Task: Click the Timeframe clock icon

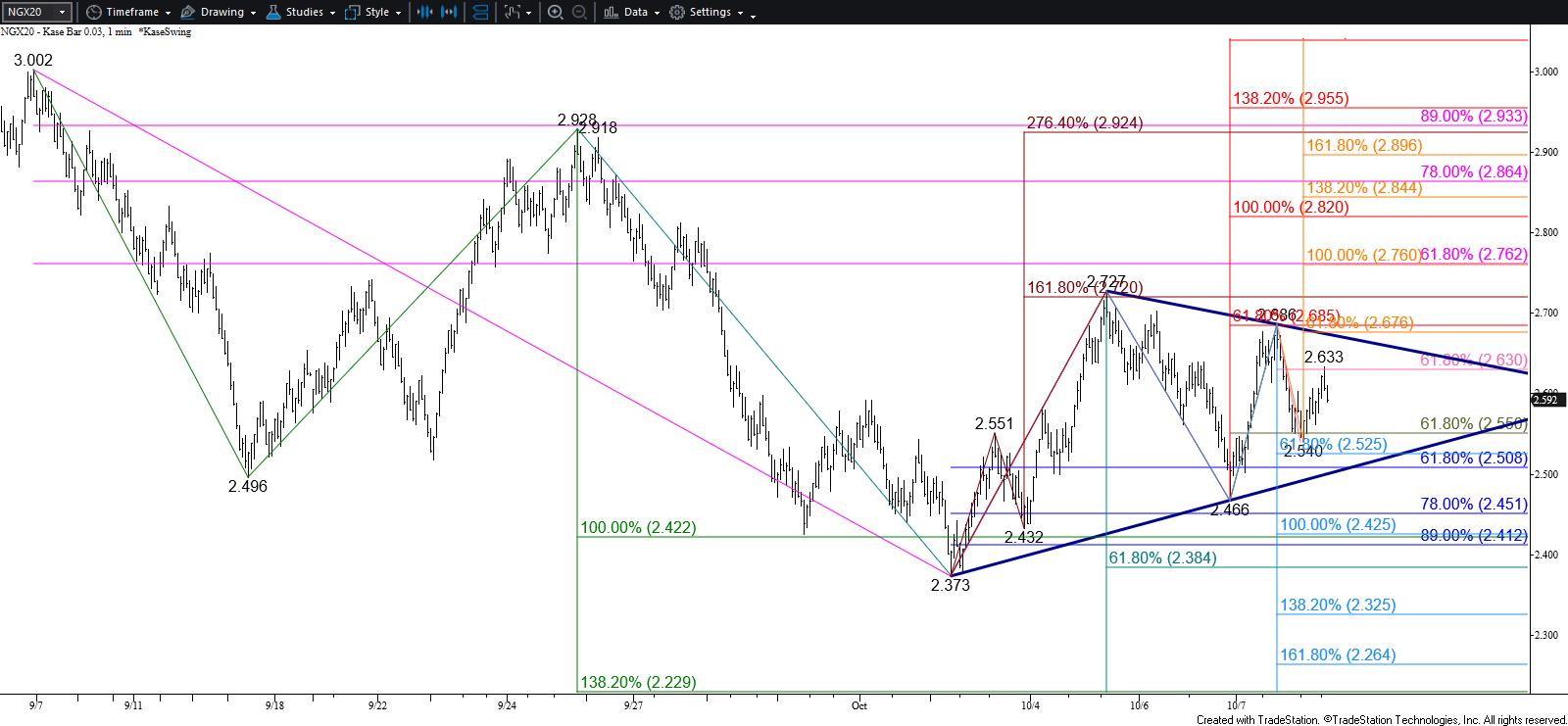Action: click(x=93, y=12)
